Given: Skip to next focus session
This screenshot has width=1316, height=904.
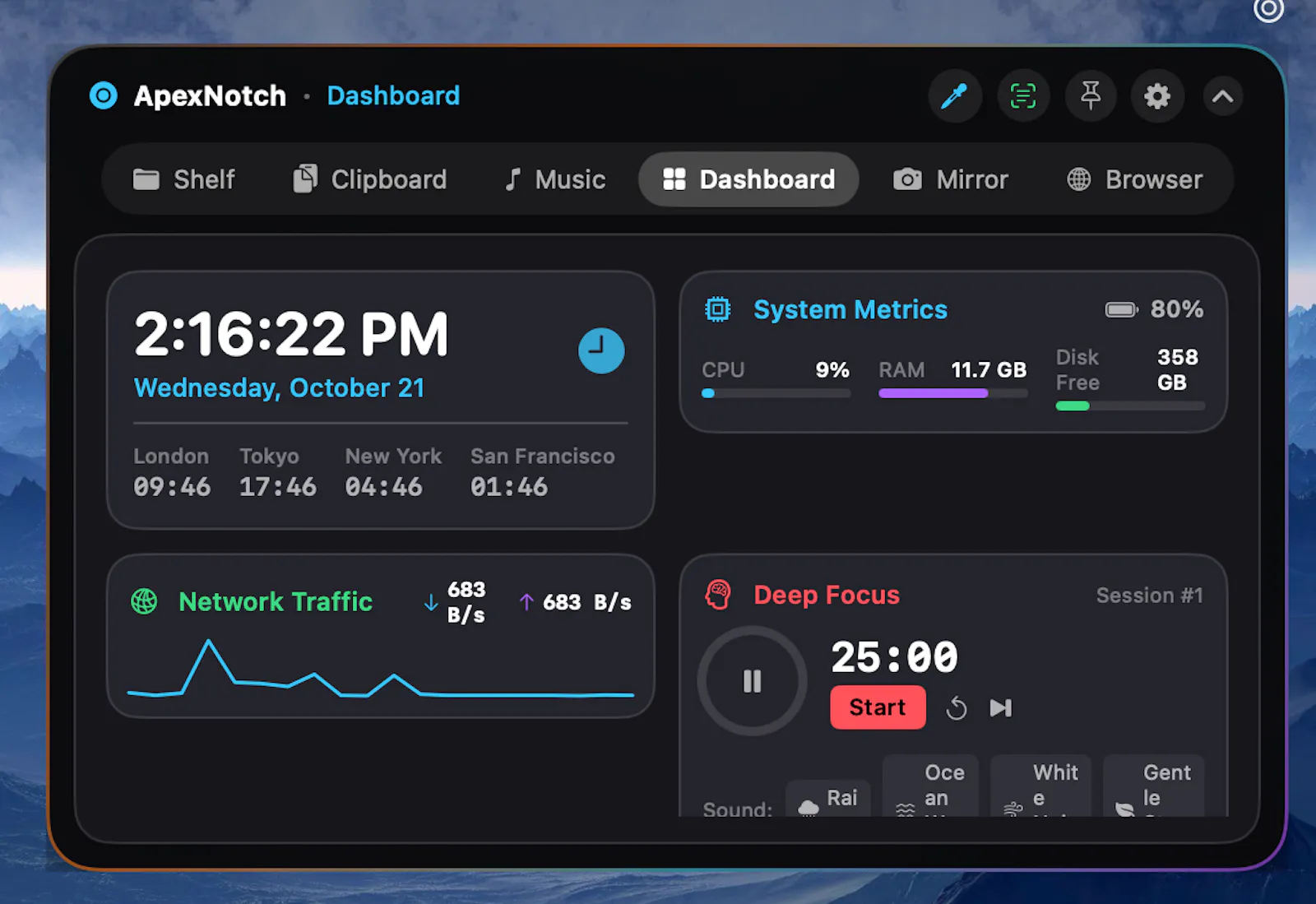Looking at the screenshot, I should point(1001,708).
